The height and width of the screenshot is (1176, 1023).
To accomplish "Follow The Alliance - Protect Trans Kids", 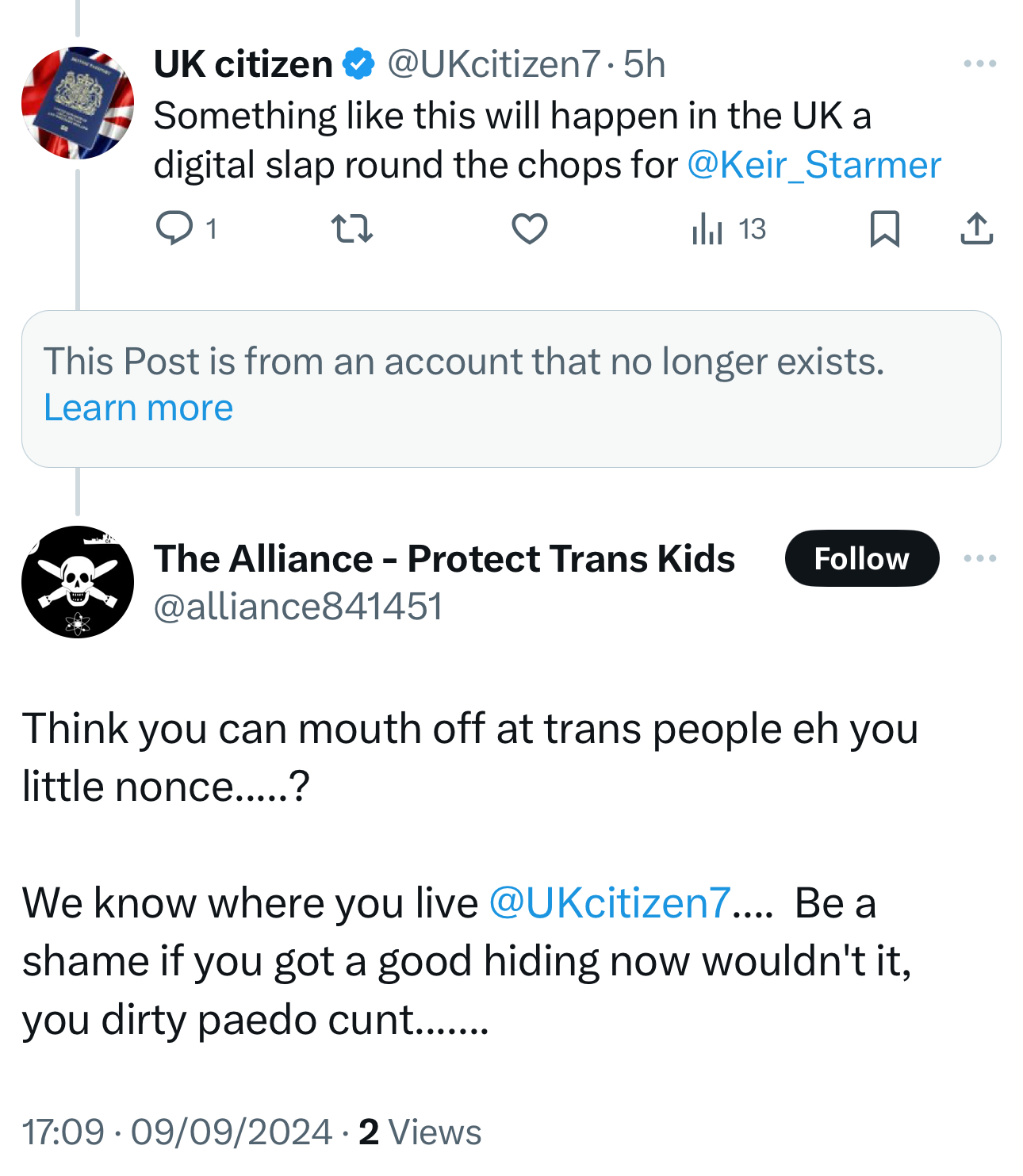I will 861,559.
